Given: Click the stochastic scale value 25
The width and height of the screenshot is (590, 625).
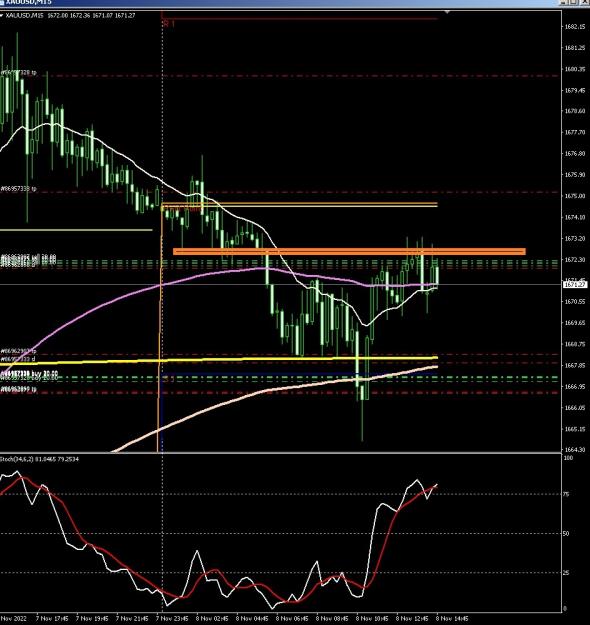Looking at the screenshot, I should click(x=566, y=573).
